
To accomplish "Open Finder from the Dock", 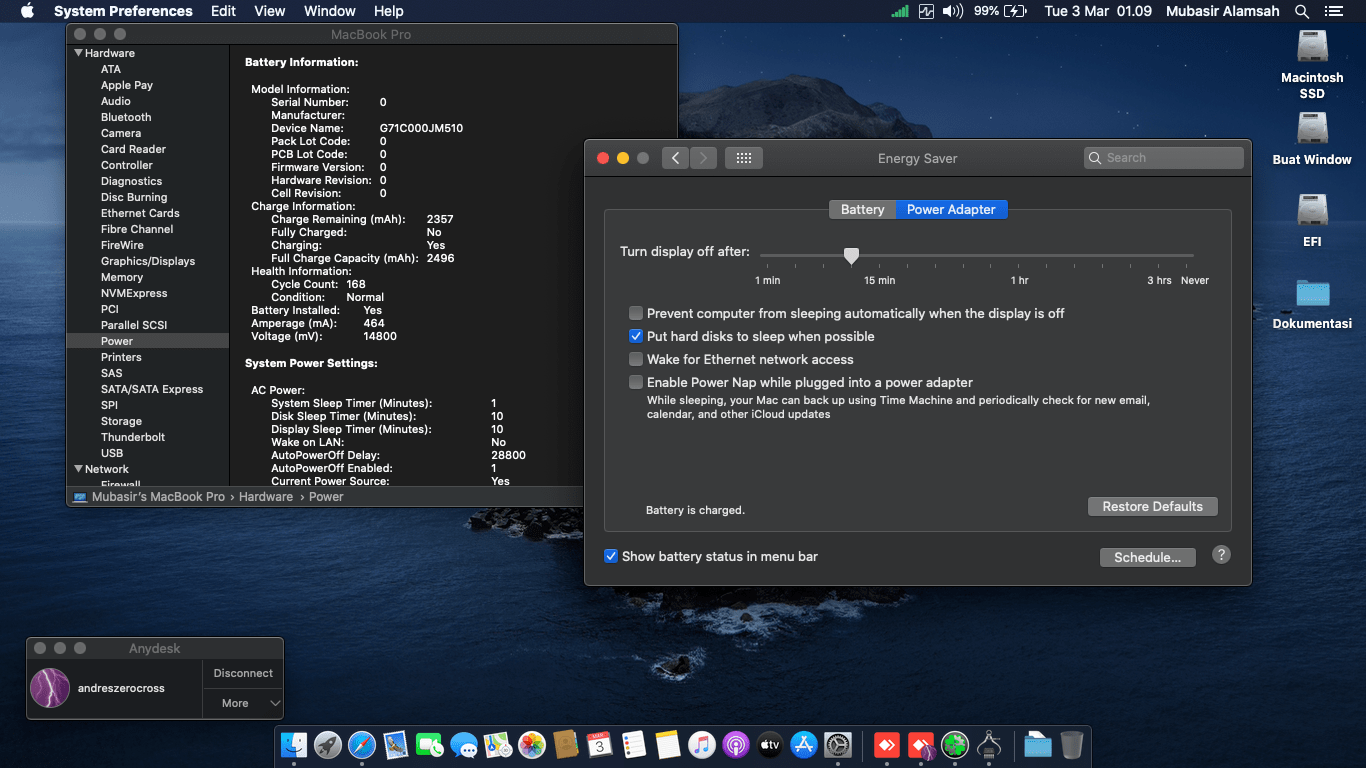I will [294, 745].
